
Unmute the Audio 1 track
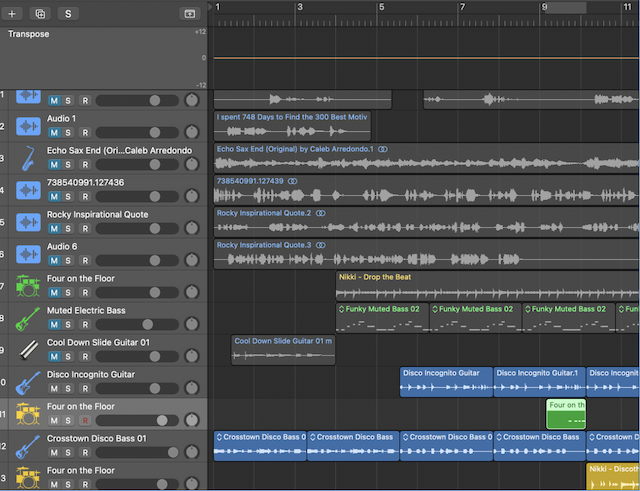[x=54, y=133]
